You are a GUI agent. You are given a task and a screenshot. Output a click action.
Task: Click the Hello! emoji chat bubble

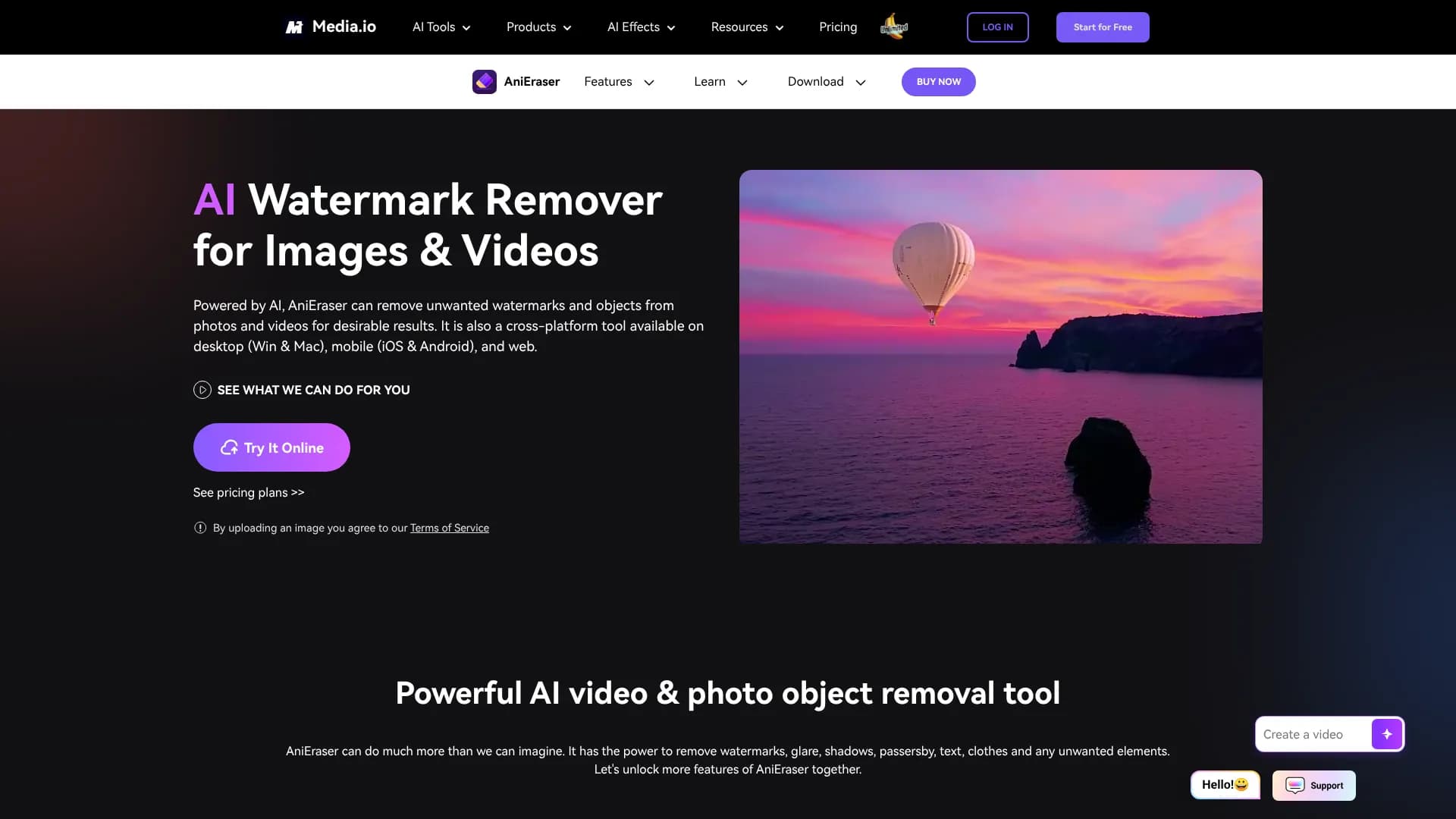tap(1224, 785)
